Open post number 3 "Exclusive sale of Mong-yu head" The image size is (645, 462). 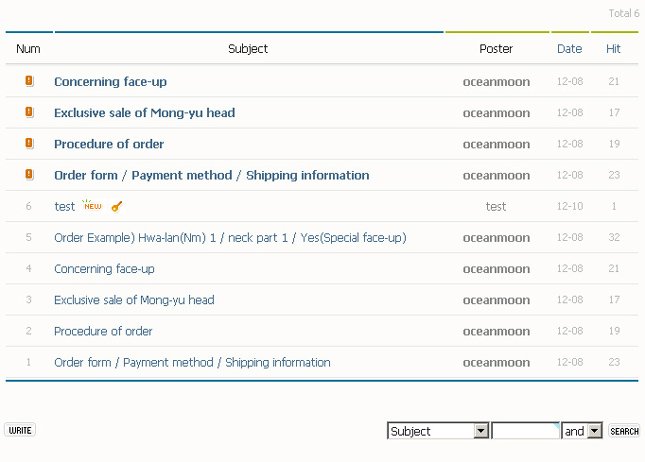134,300
